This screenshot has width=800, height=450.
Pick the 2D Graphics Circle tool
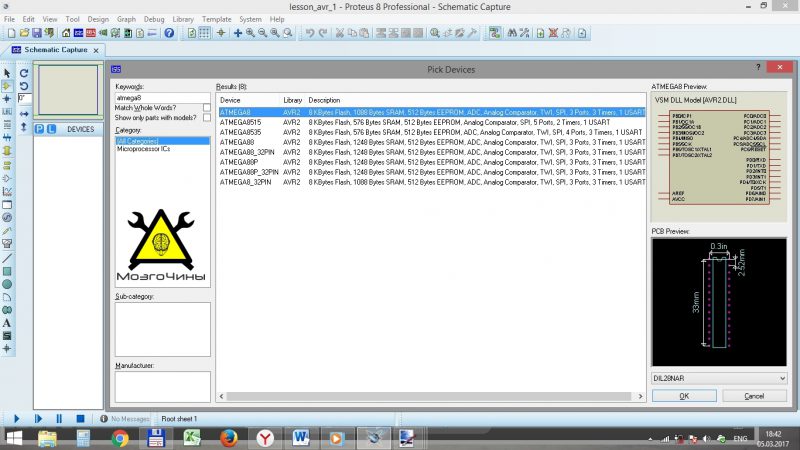tap(7, 284)
